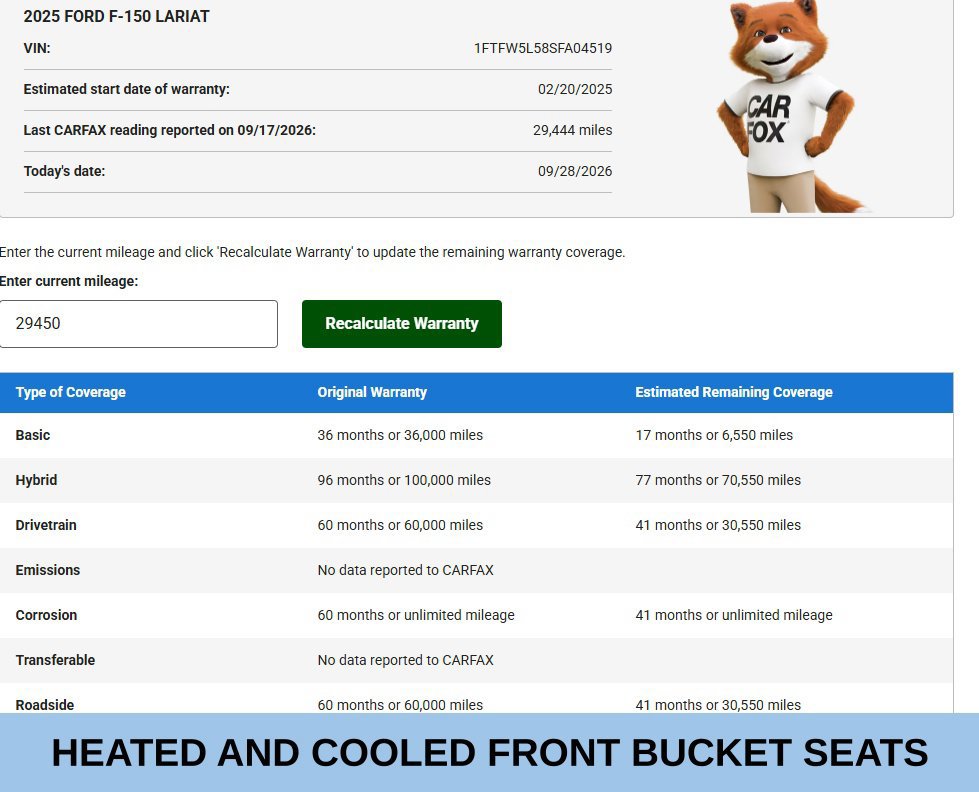
Task: Click the Estimated Remaining Coverage column header
Action: click(734, 392)
